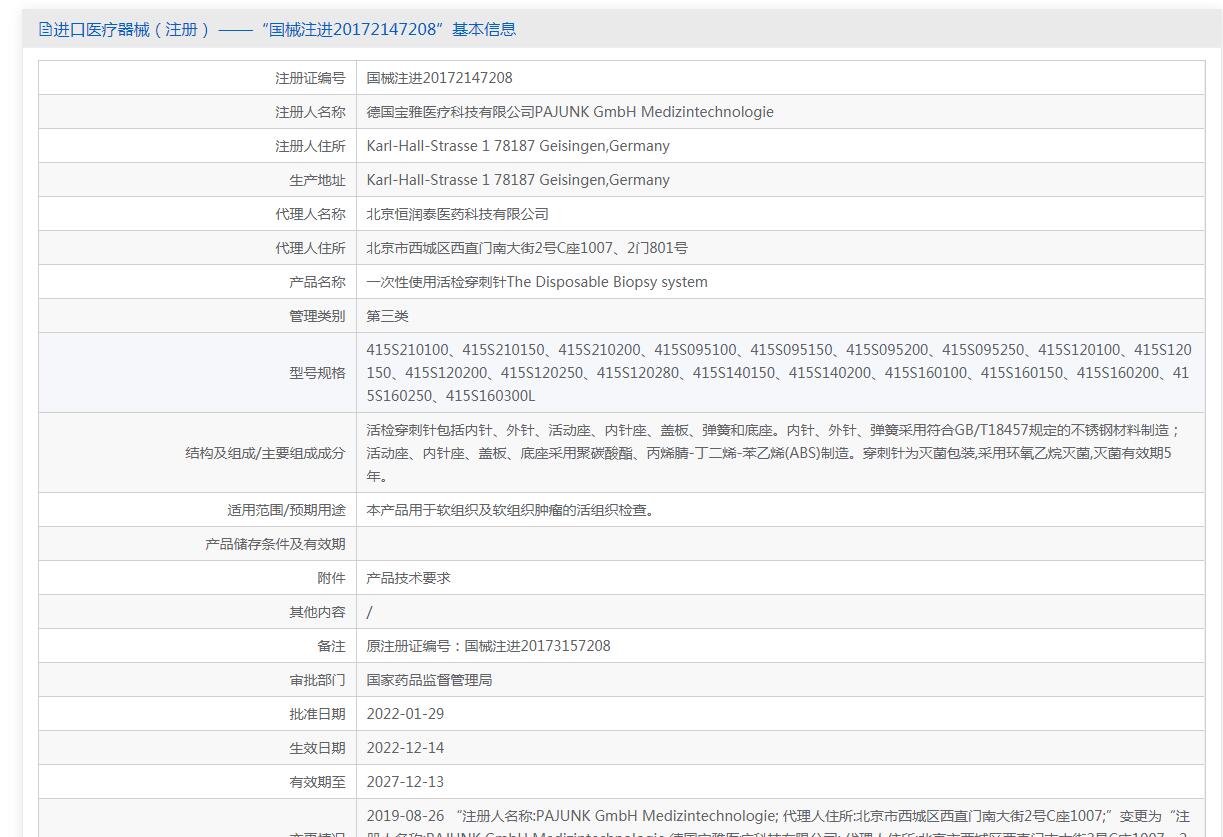Click the “产品名称” row label
The image size is (1223, 837).
pyautogui.click(x=317, y=282)
